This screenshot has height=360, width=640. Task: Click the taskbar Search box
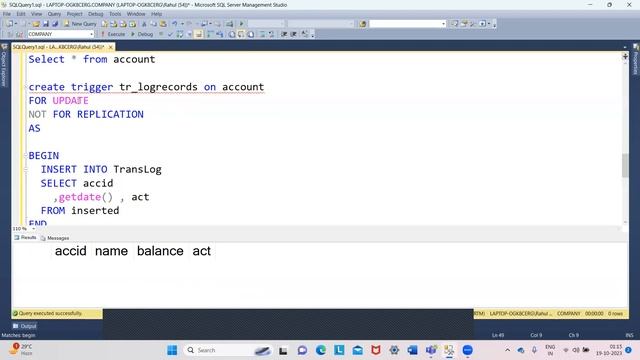point(229,350)
